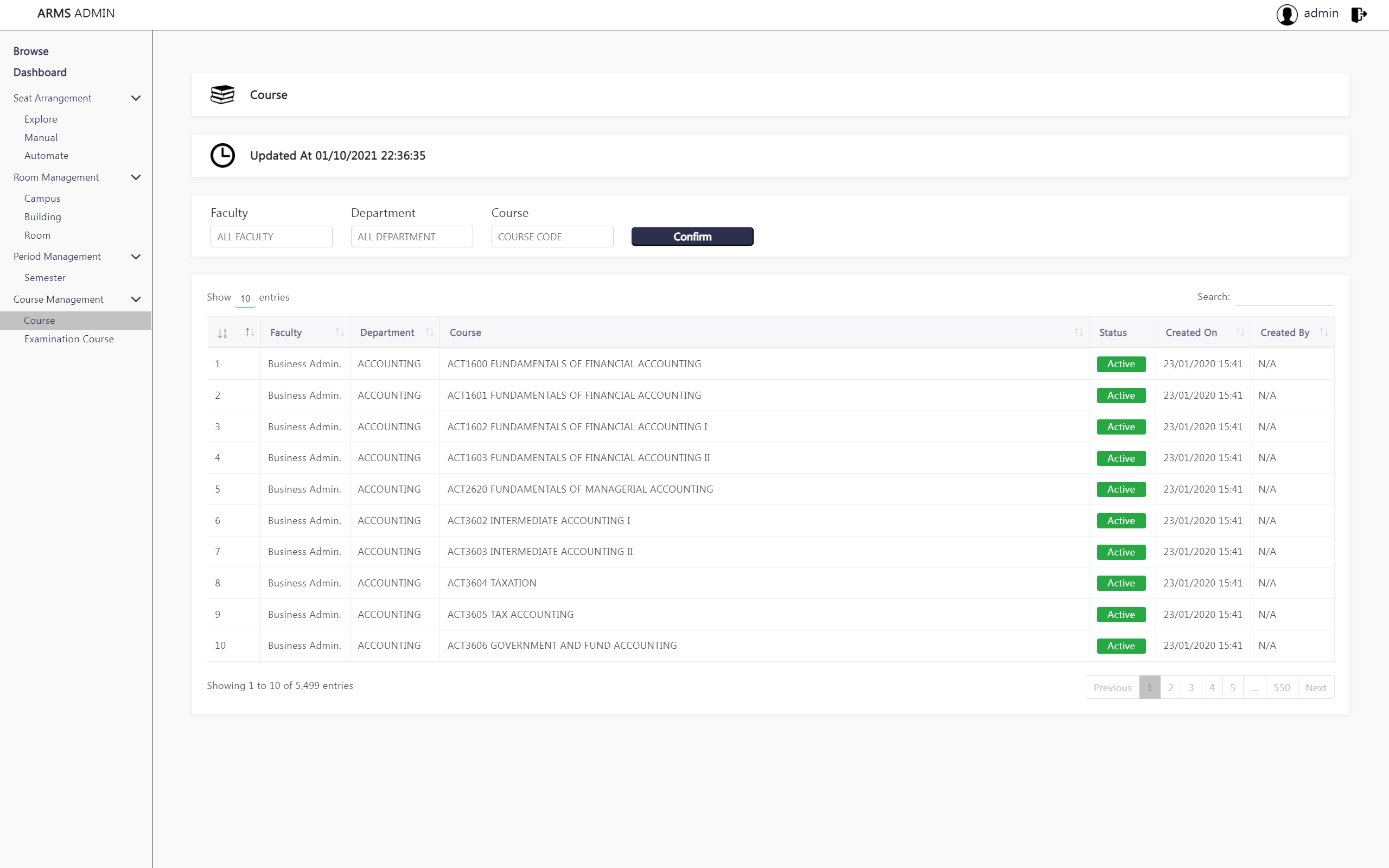Viewport: 1389px width, 868px height.
Task: Open the ALL DEPARTMENT dropdown
Action: (x=411, y=237)
